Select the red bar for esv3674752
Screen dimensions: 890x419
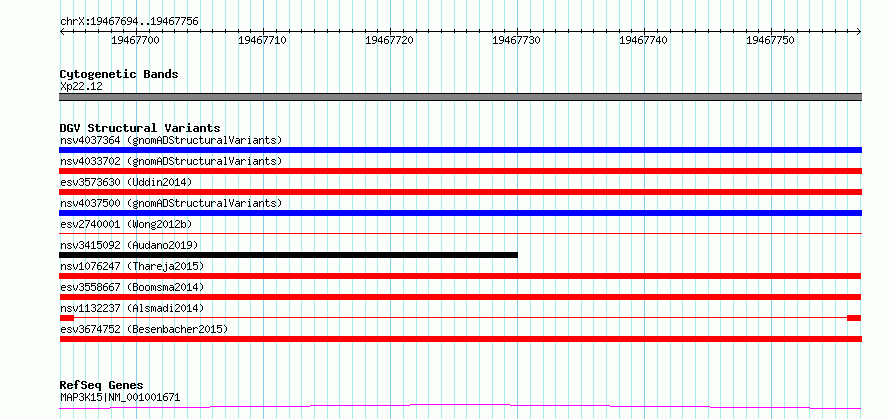pyautogui.click(x=460, y=339)
